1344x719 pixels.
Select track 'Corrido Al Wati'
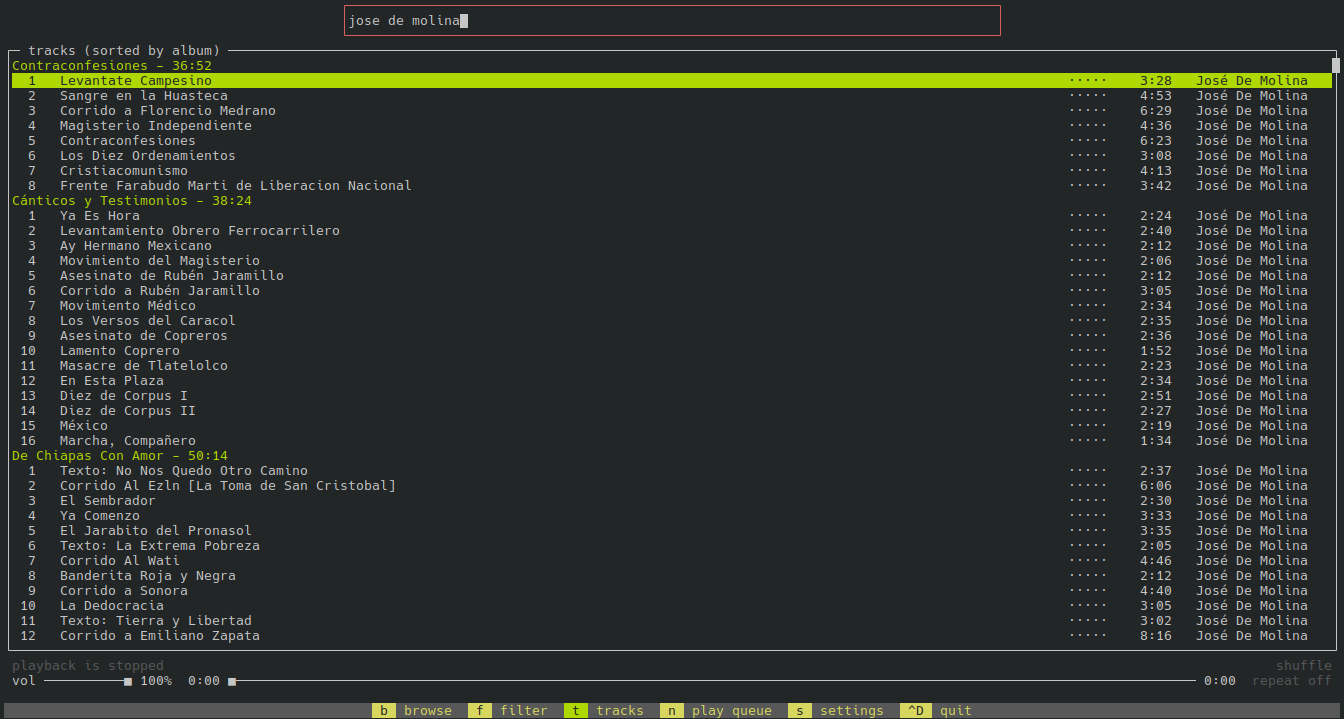tap(672, 561)
